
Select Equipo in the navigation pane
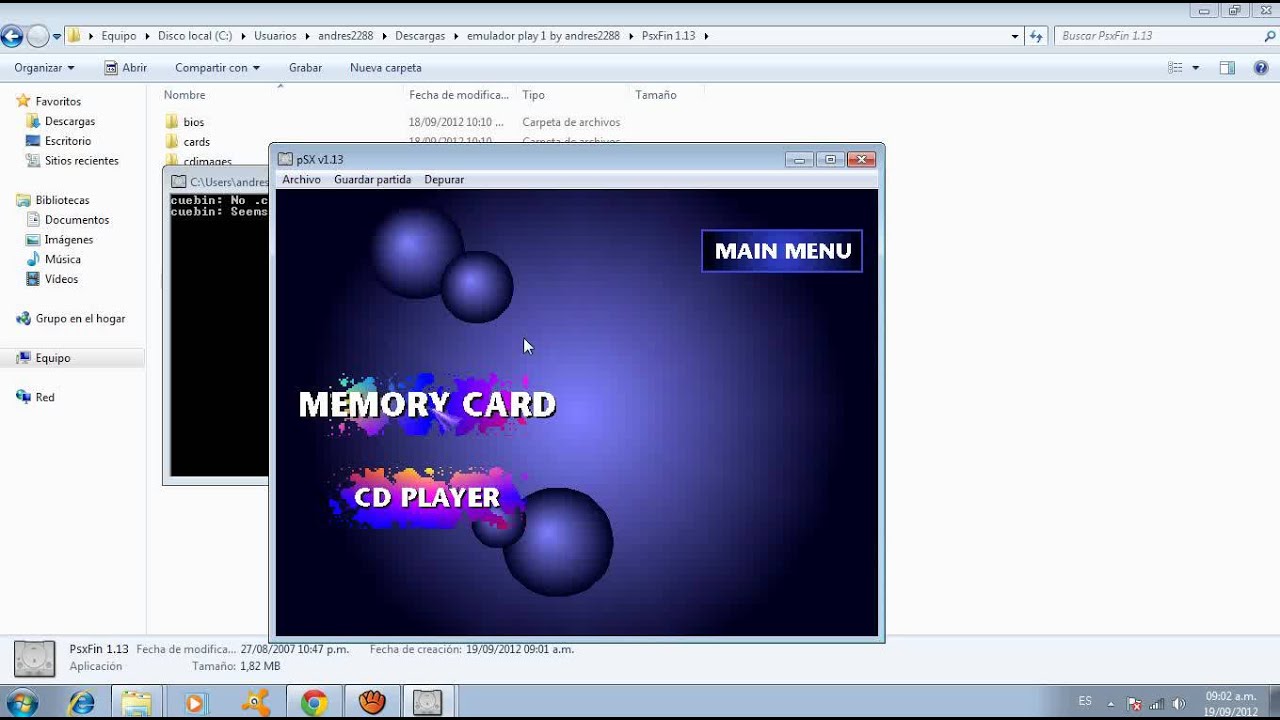(x=53, y=358)
